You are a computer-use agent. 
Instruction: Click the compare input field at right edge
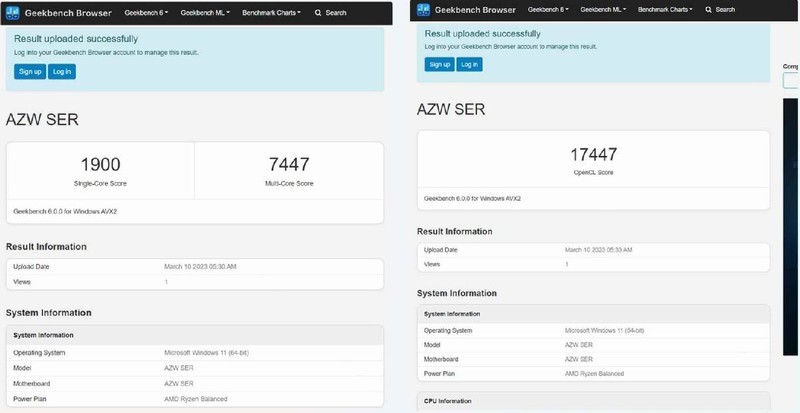791,80
